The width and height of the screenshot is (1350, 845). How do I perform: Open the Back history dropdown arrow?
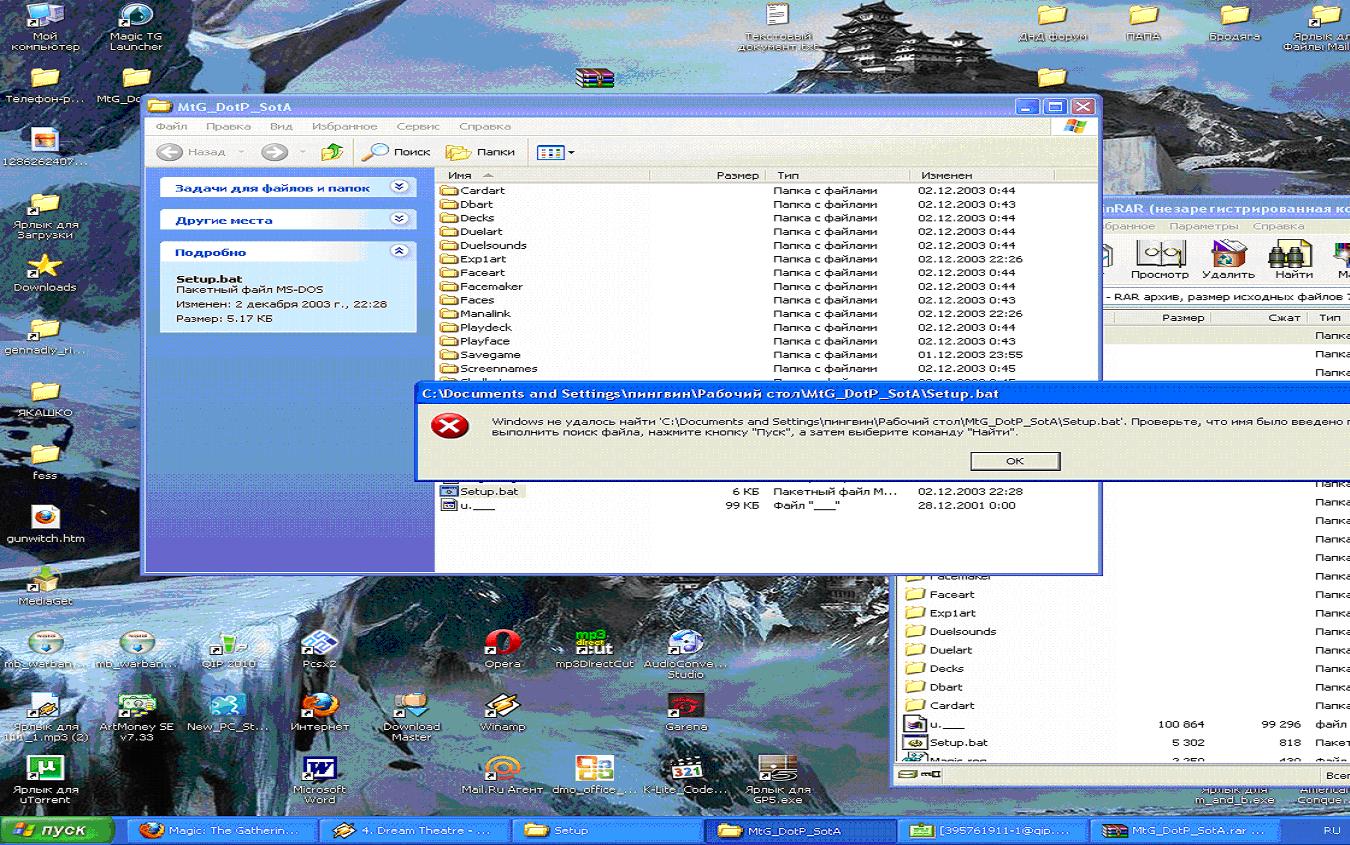tap(240, 152)
